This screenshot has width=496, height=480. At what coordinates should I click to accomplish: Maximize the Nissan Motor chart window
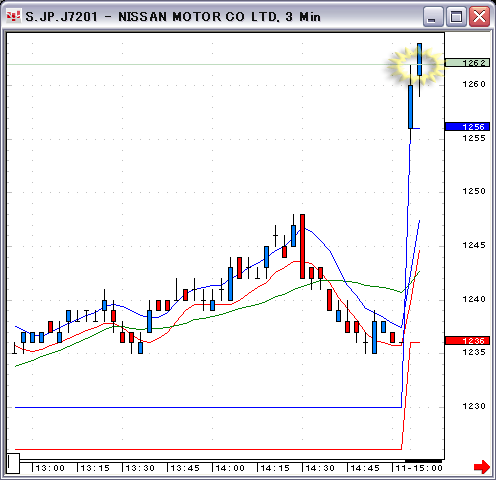click(456, 16)
